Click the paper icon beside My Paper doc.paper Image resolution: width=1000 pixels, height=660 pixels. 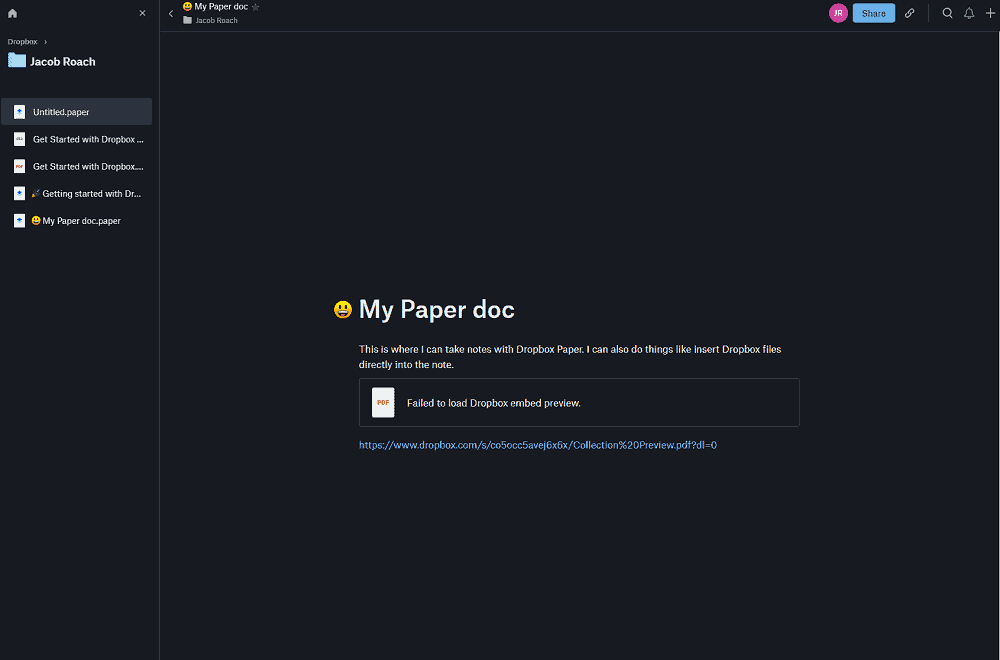pos(20,221)
